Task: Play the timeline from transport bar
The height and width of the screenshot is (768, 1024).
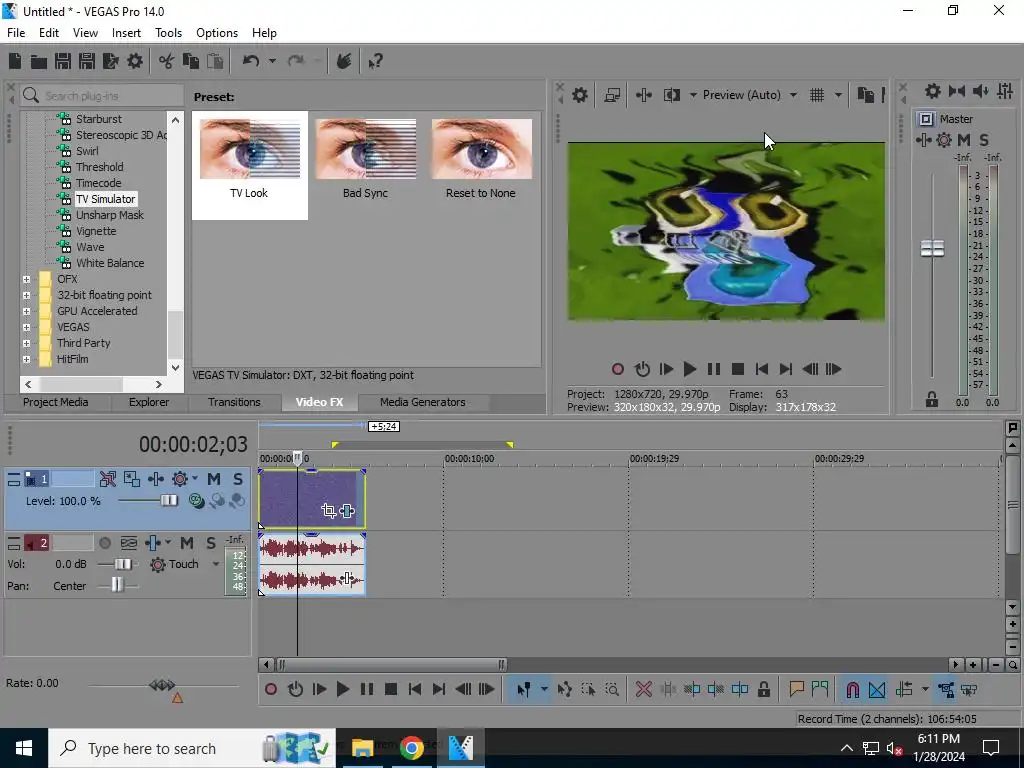Action: pos(343,689)
